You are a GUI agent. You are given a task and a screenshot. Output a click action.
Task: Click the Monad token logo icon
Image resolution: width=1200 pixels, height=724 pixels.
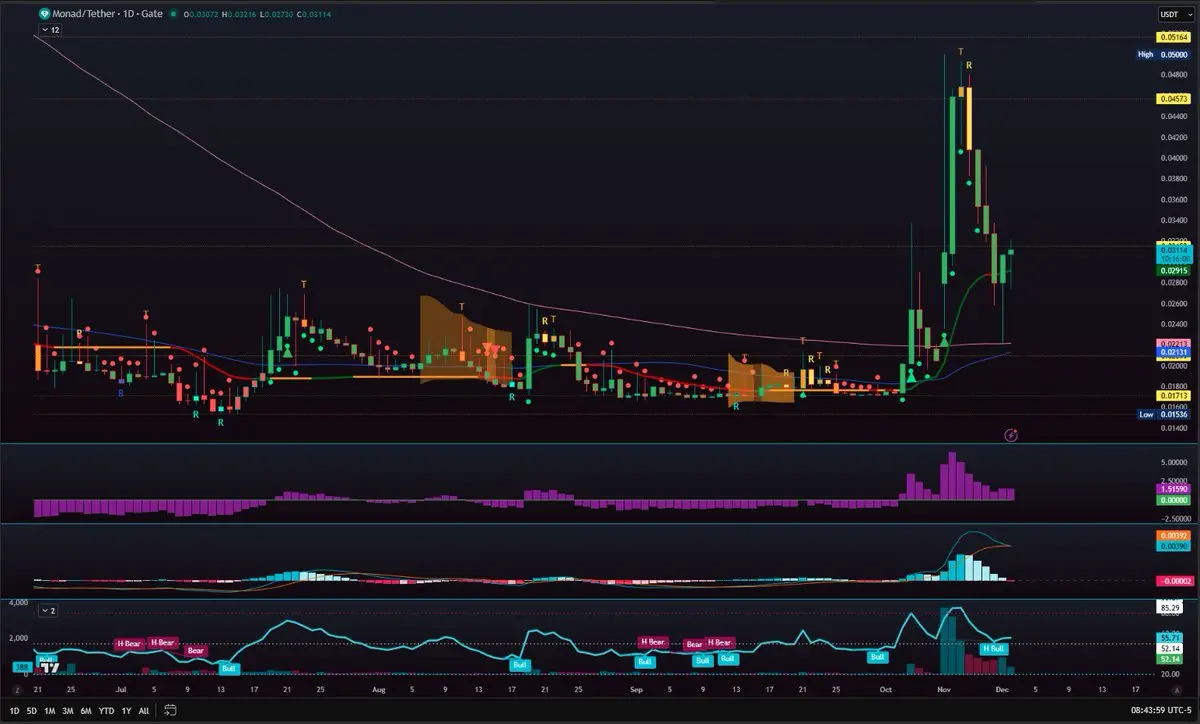(44, 15)
